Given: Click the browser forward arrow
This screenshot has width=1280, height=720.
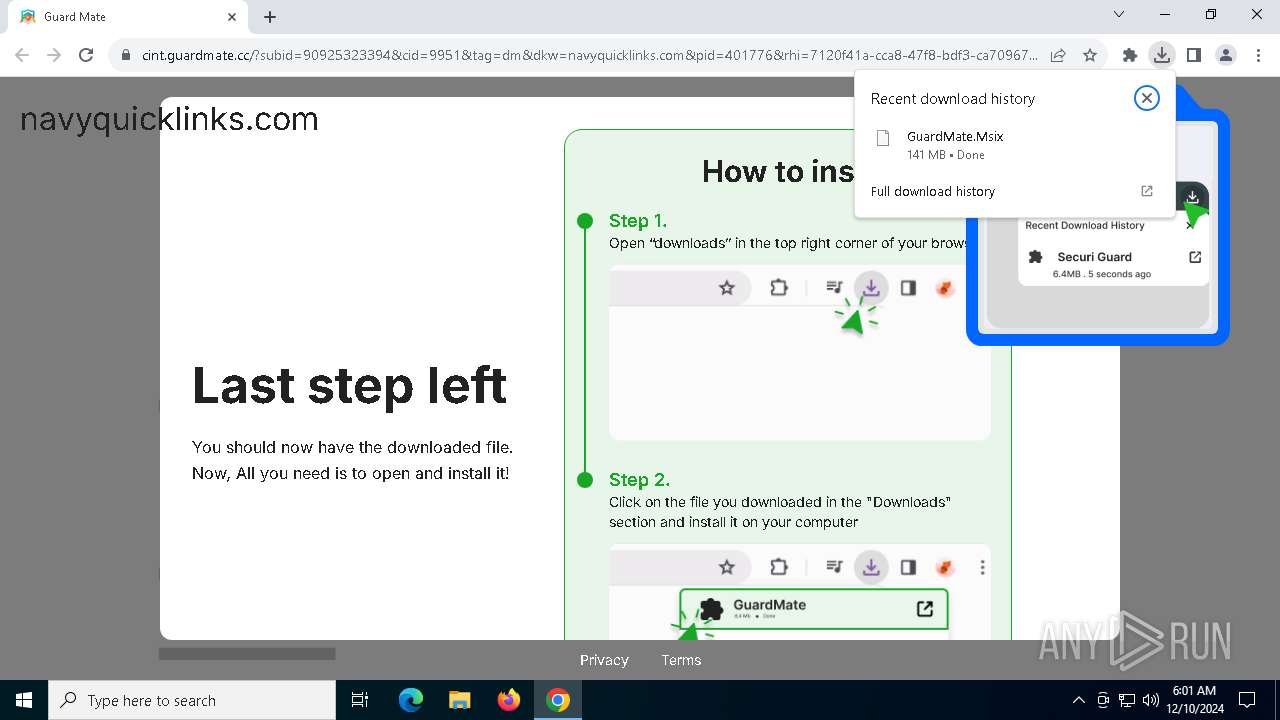Looking at the screenshot, I should point(54,55).
